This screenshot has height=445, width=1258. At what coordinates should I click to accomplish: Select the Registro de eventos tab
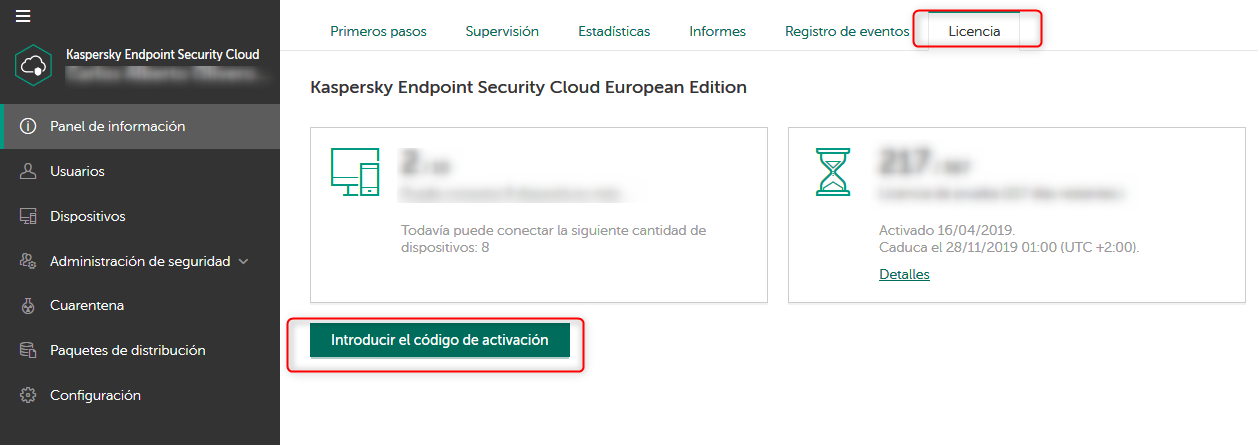click(847, 31)
